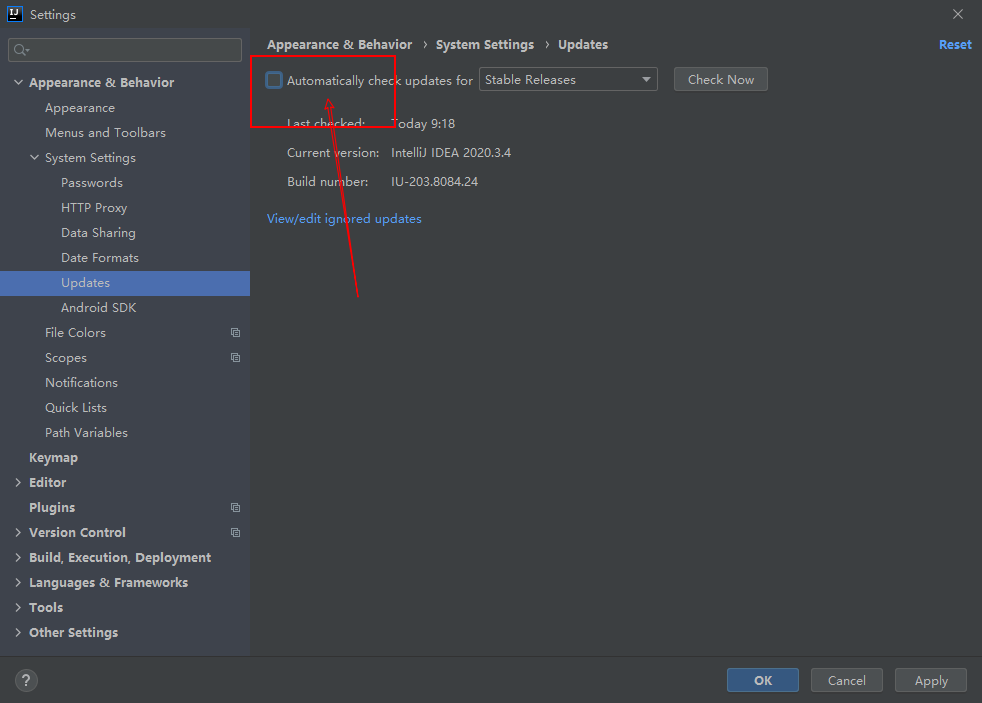This screenshot has height=703, width=982.
Task: Click the Apply button
Action: coord(931,680)
